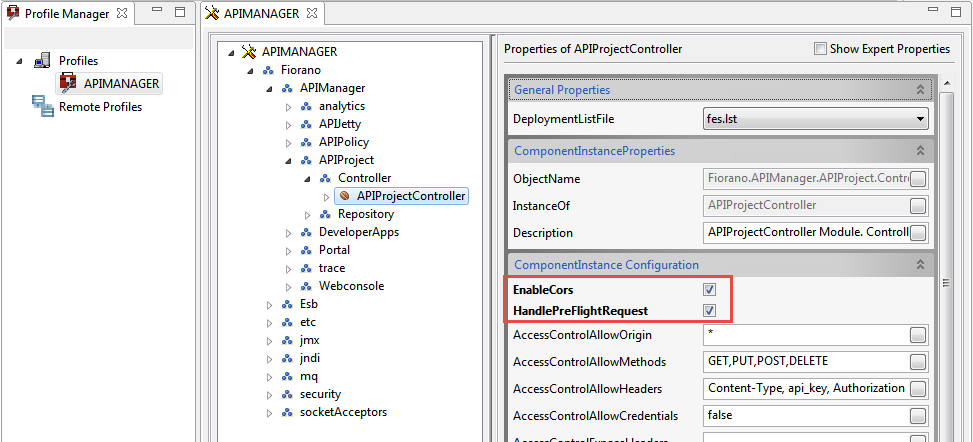Uncheck the HandlePreFlightRequest checkbox

pyautogui.click(x=709, y=310)
